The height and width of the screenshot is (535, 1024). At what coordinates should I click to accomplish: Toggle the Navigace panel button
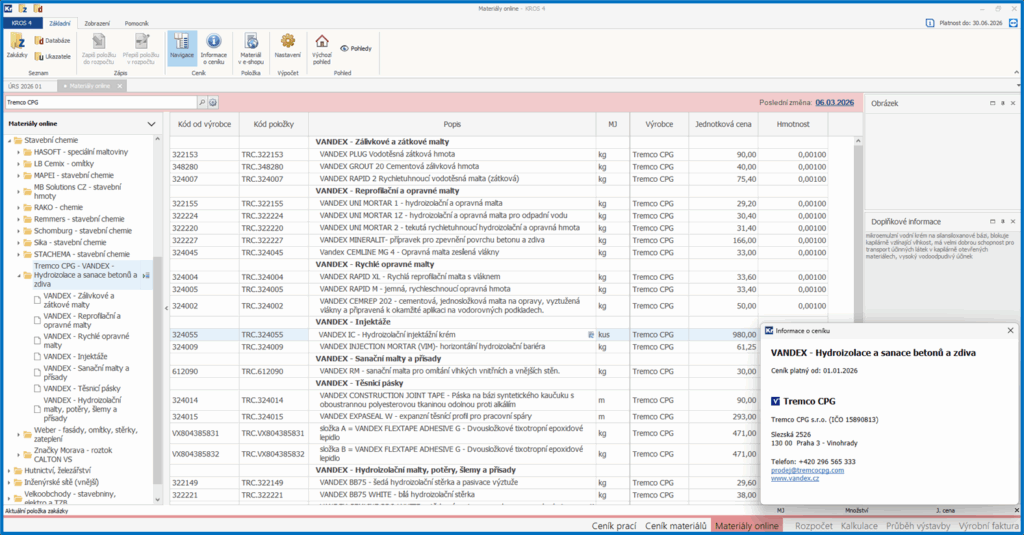coord(181,46)
